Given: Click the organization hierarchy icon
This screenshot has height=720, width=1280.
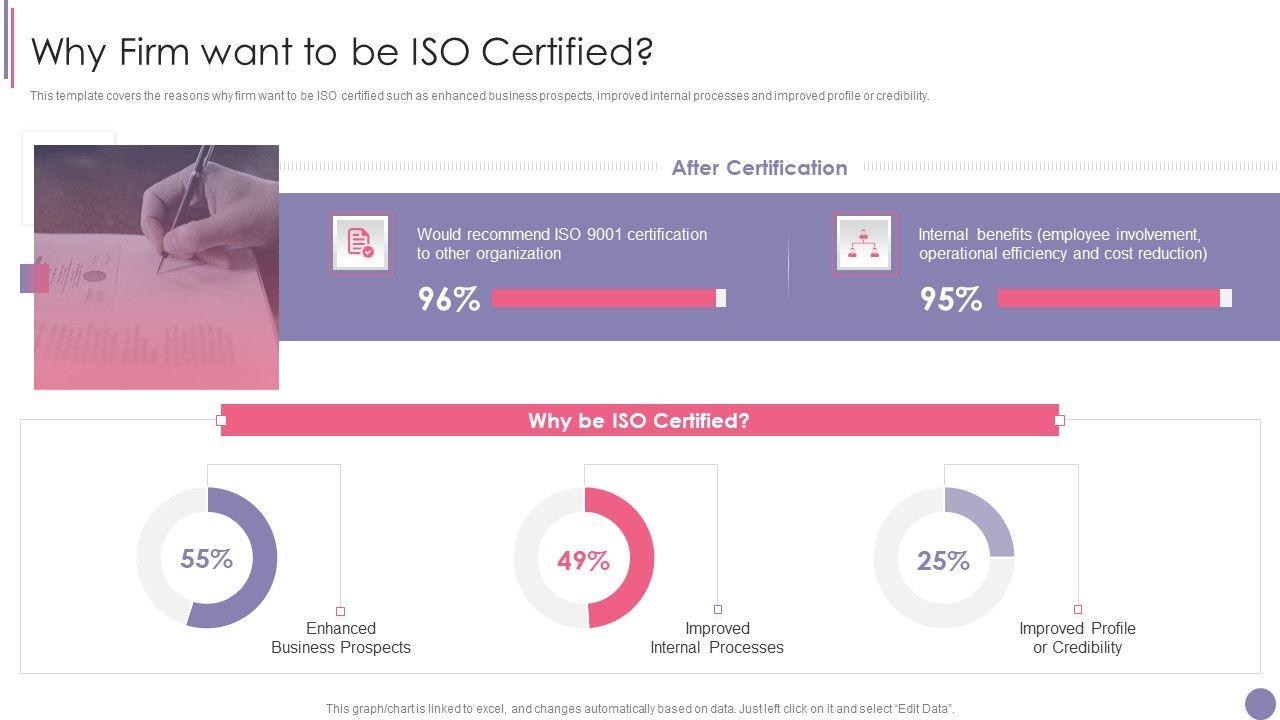Looking at the screenshot, I should (863, 242).
